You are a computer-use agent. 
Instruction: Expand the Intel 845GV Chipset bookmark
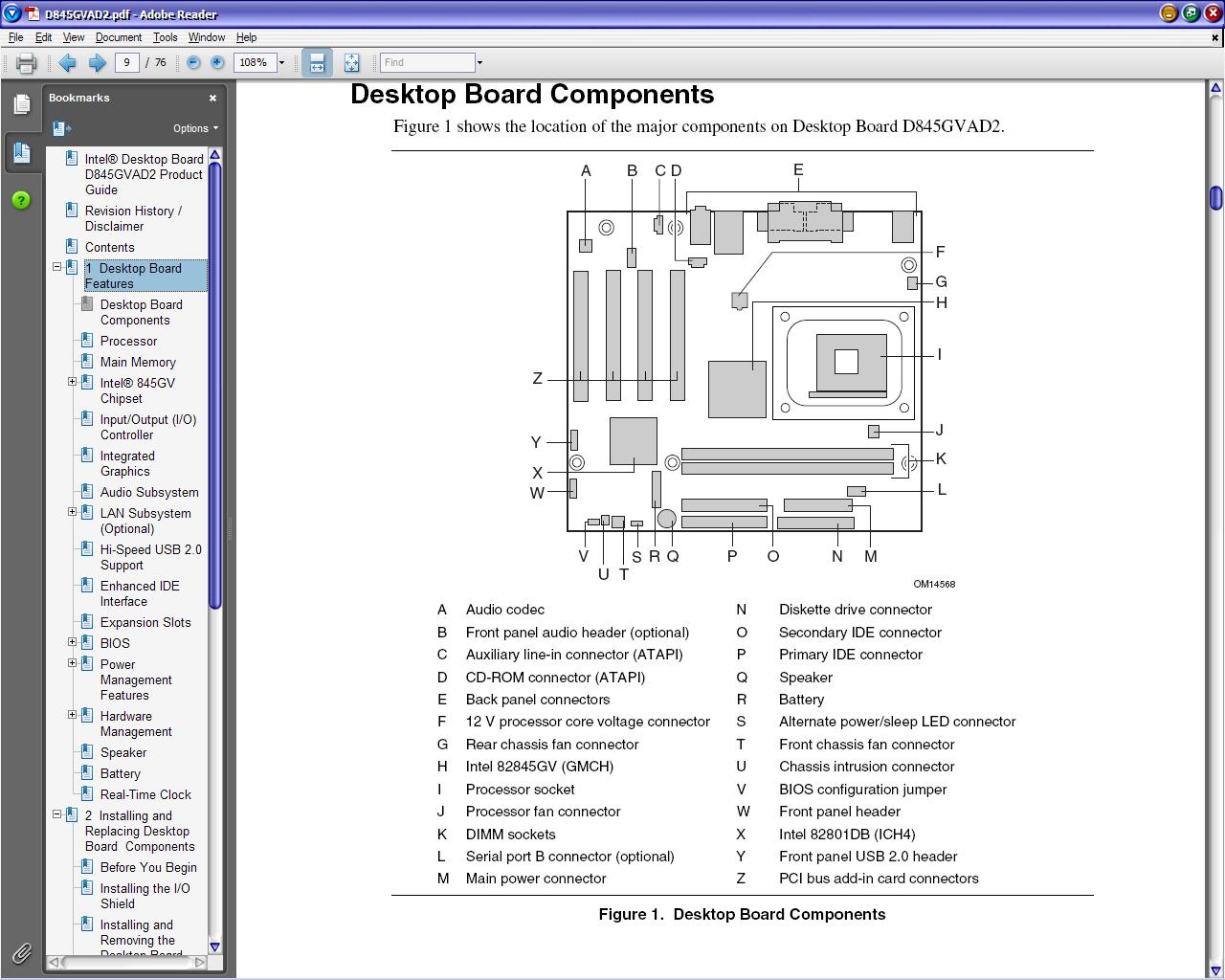point(72,382)
